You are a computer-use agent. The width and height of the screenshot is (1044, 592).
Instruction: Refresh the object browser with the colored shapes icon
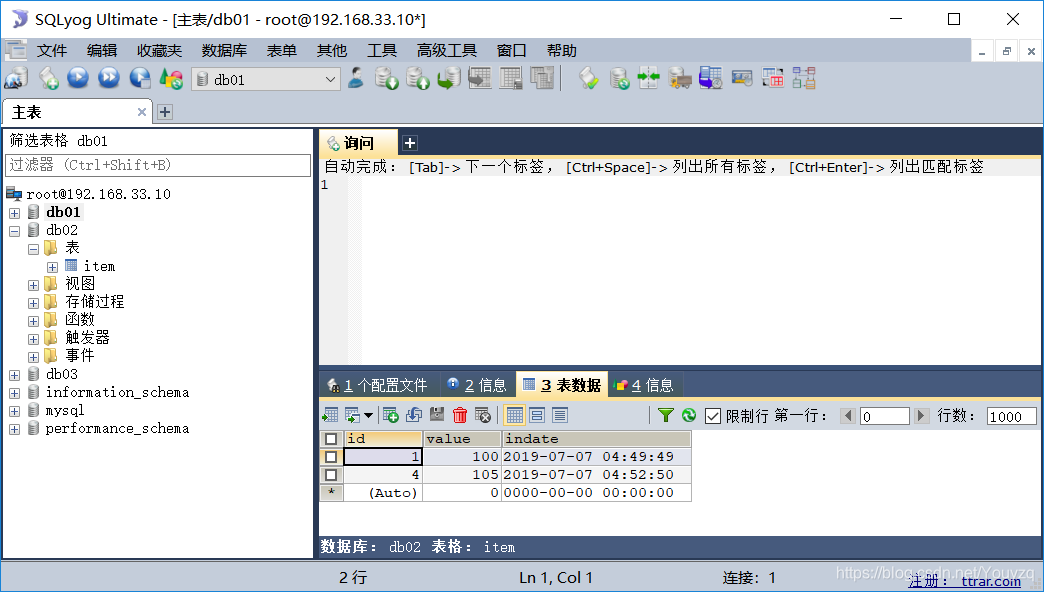(171, 79)
